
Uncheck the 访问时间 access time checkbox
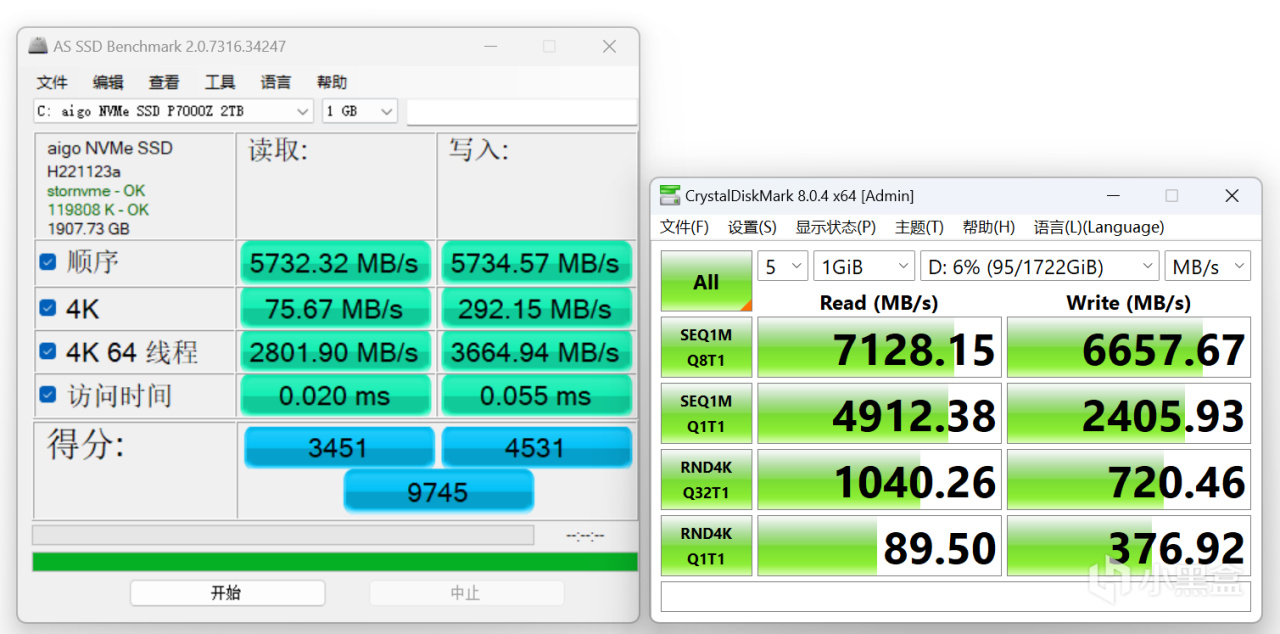tap(47, 395)
